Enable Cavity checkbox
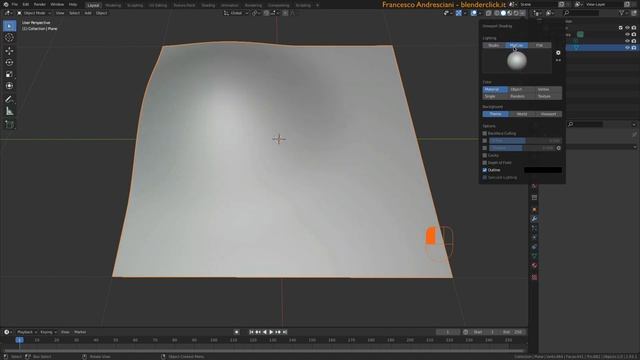 [485, 156]
